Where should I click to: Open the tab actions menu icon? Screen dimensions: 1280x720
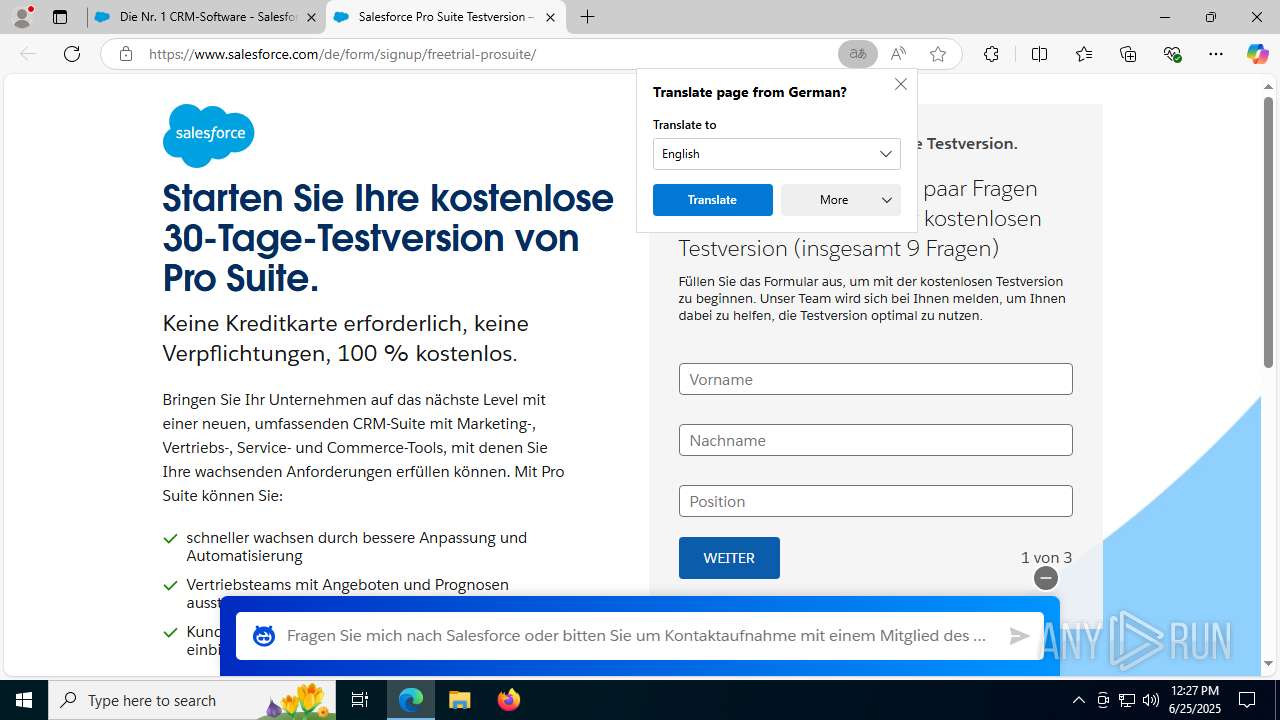click(60, 17)
